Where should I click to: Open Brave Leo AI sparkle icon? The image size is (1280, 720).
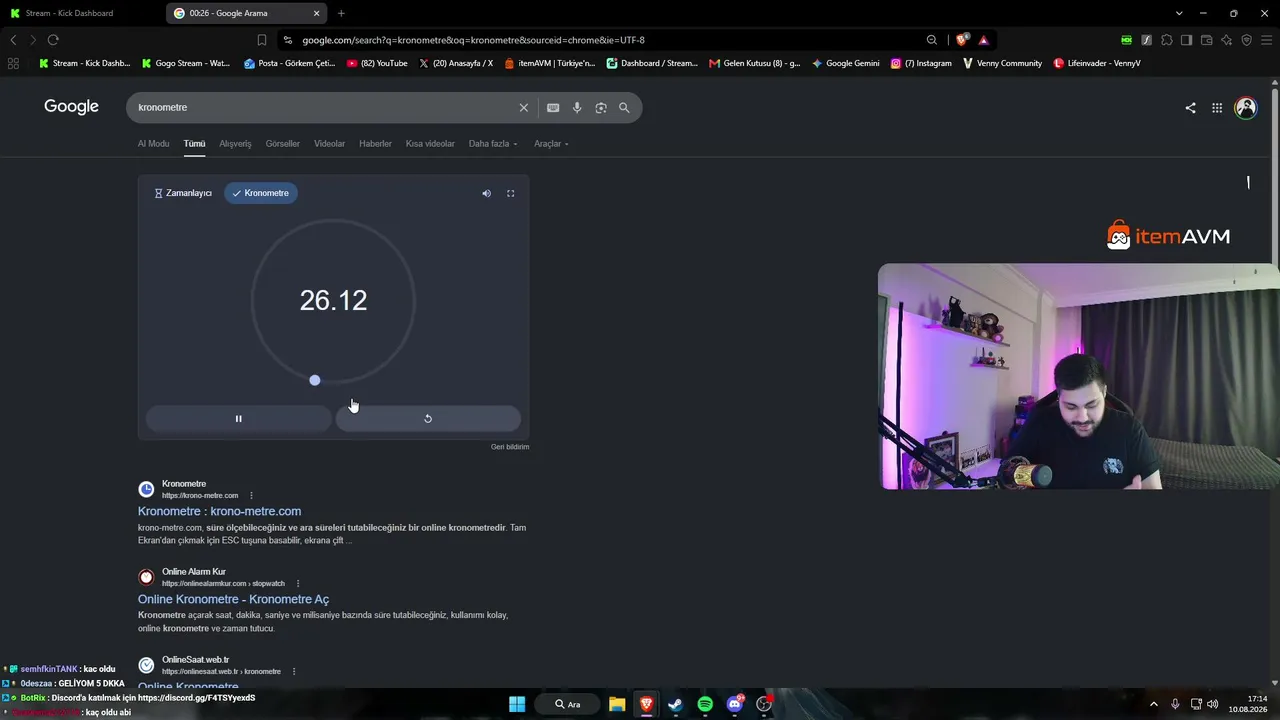1227,40
